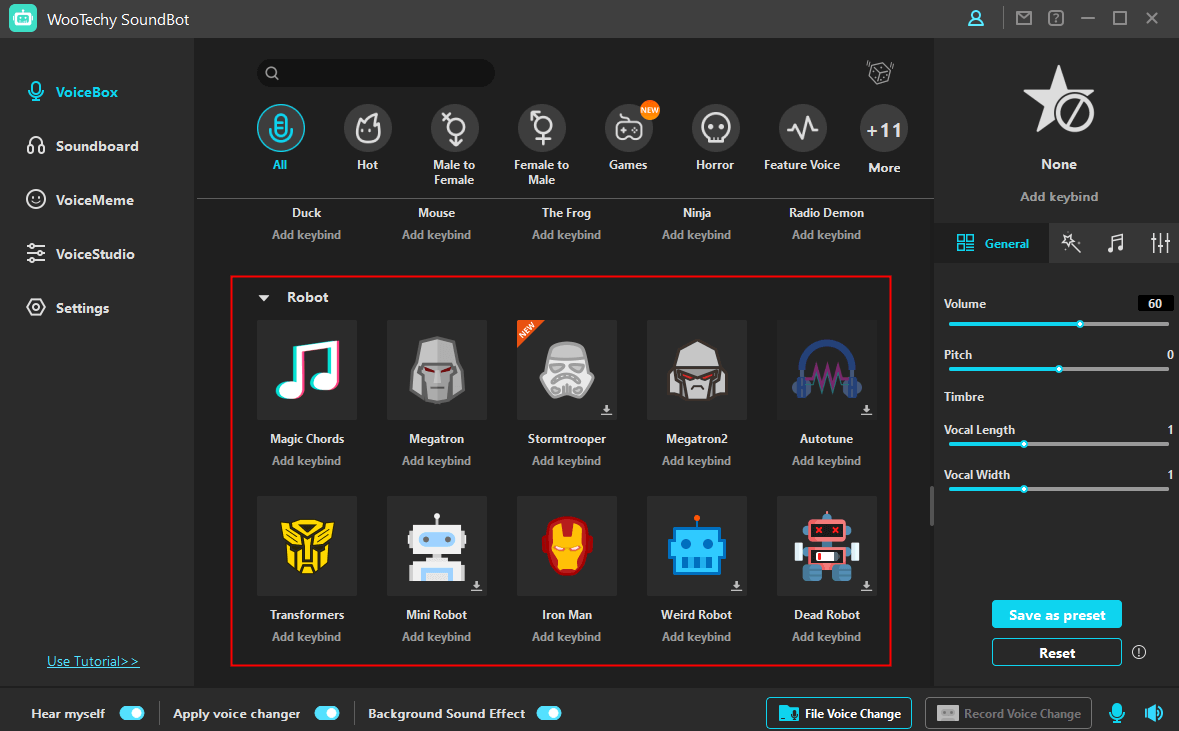The image size is (1179, 731).
Task: Download the Dead Robot voice
Action: 866,586
